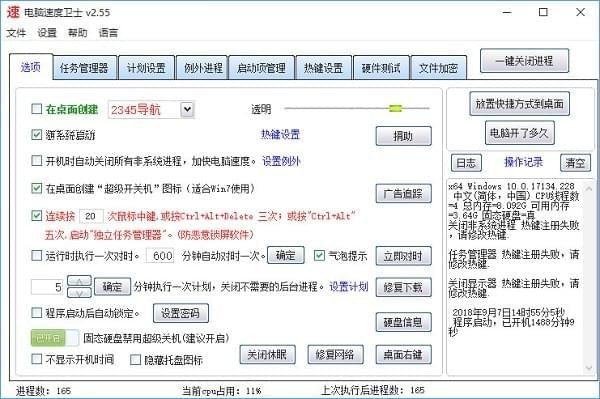Click 确定 button before 分钟执行一次计划

[112, 287]
